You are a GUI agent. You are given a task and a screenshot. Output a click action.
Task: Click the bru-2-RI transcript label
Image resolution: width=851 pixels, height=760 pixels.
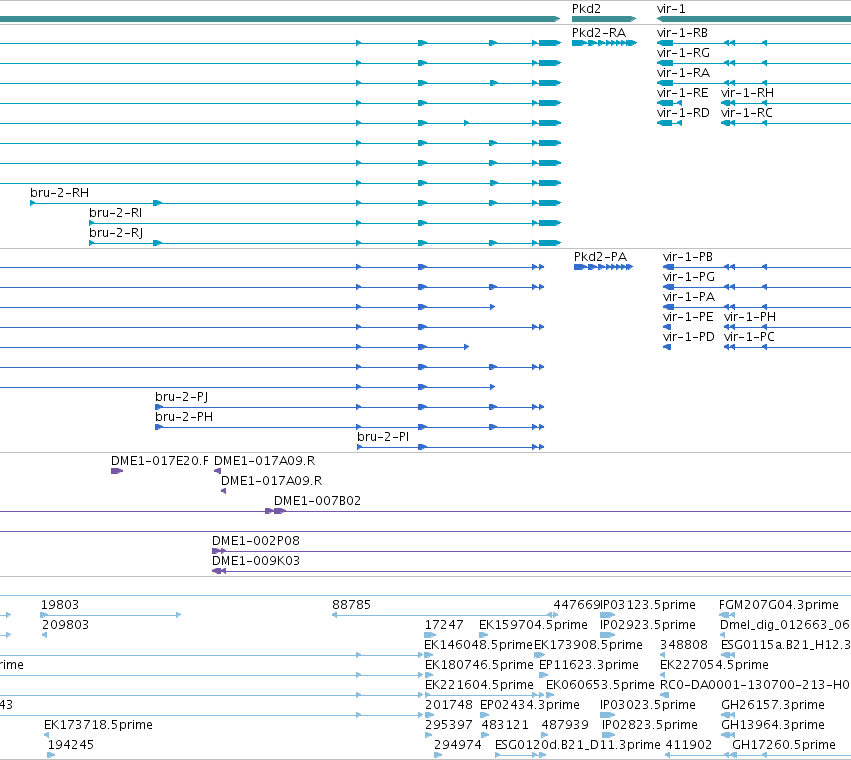tap(116, 213)
